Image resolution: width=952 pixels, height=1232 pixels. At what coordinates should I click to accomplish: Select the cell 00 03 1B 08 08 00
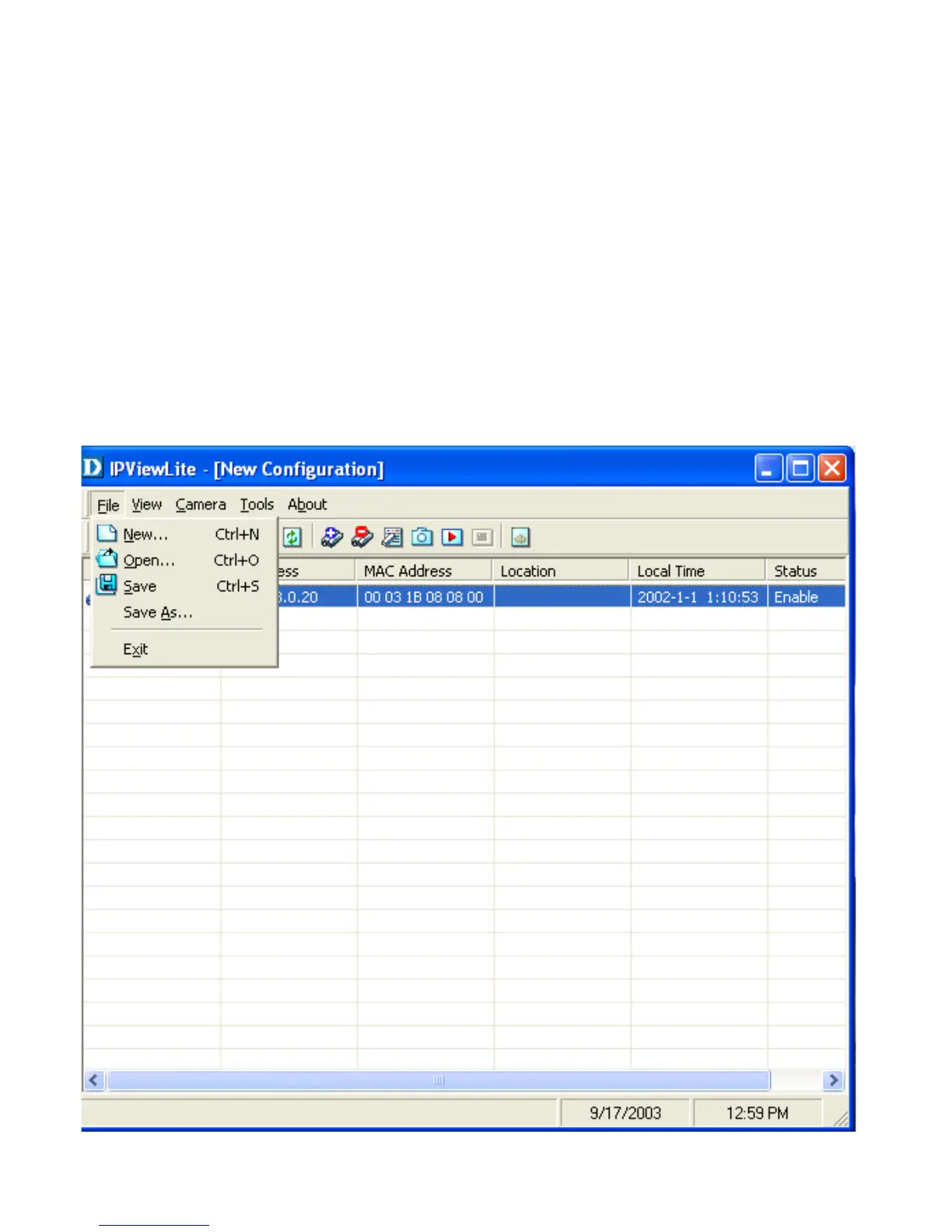[x=425, y=597]
